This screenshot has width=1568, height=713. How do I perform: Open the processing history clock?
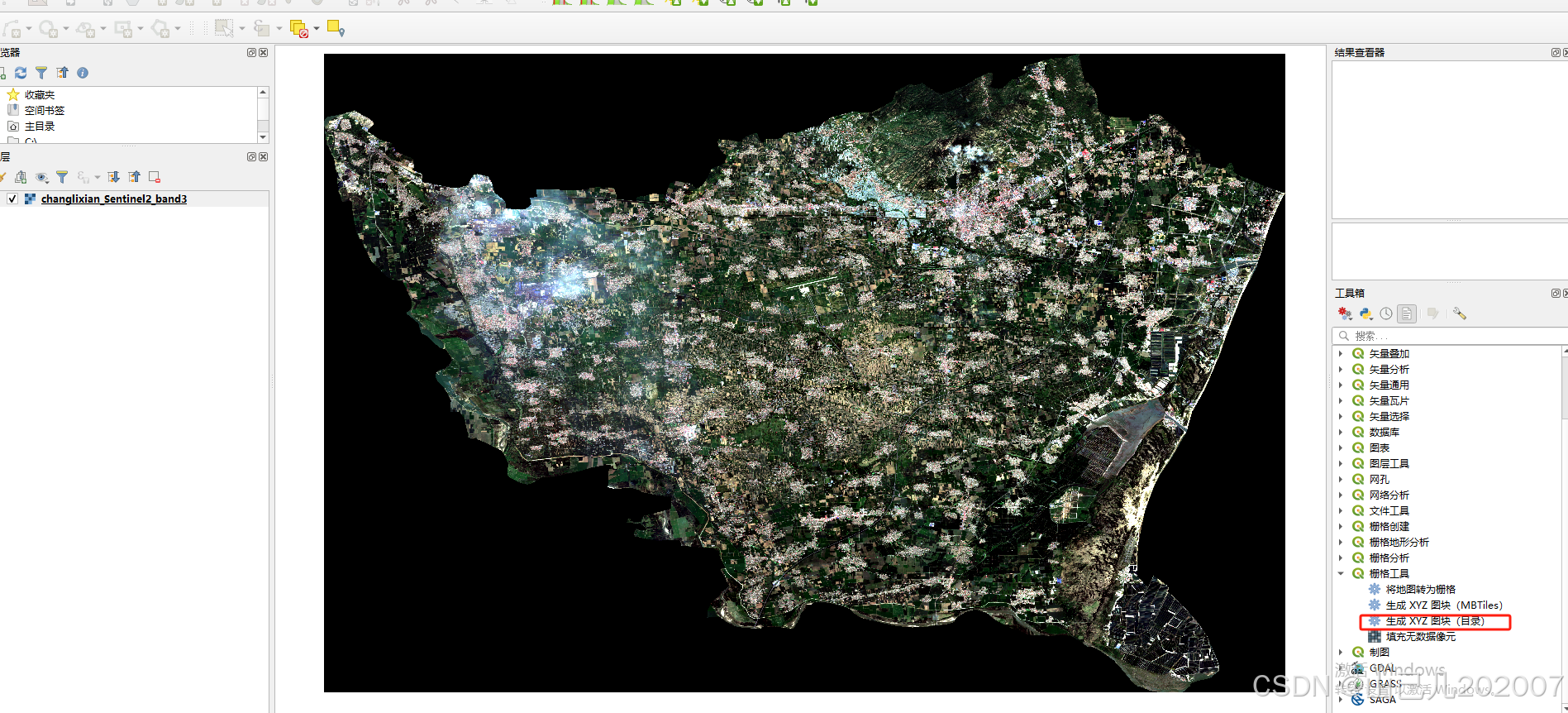pos(1386,313)
